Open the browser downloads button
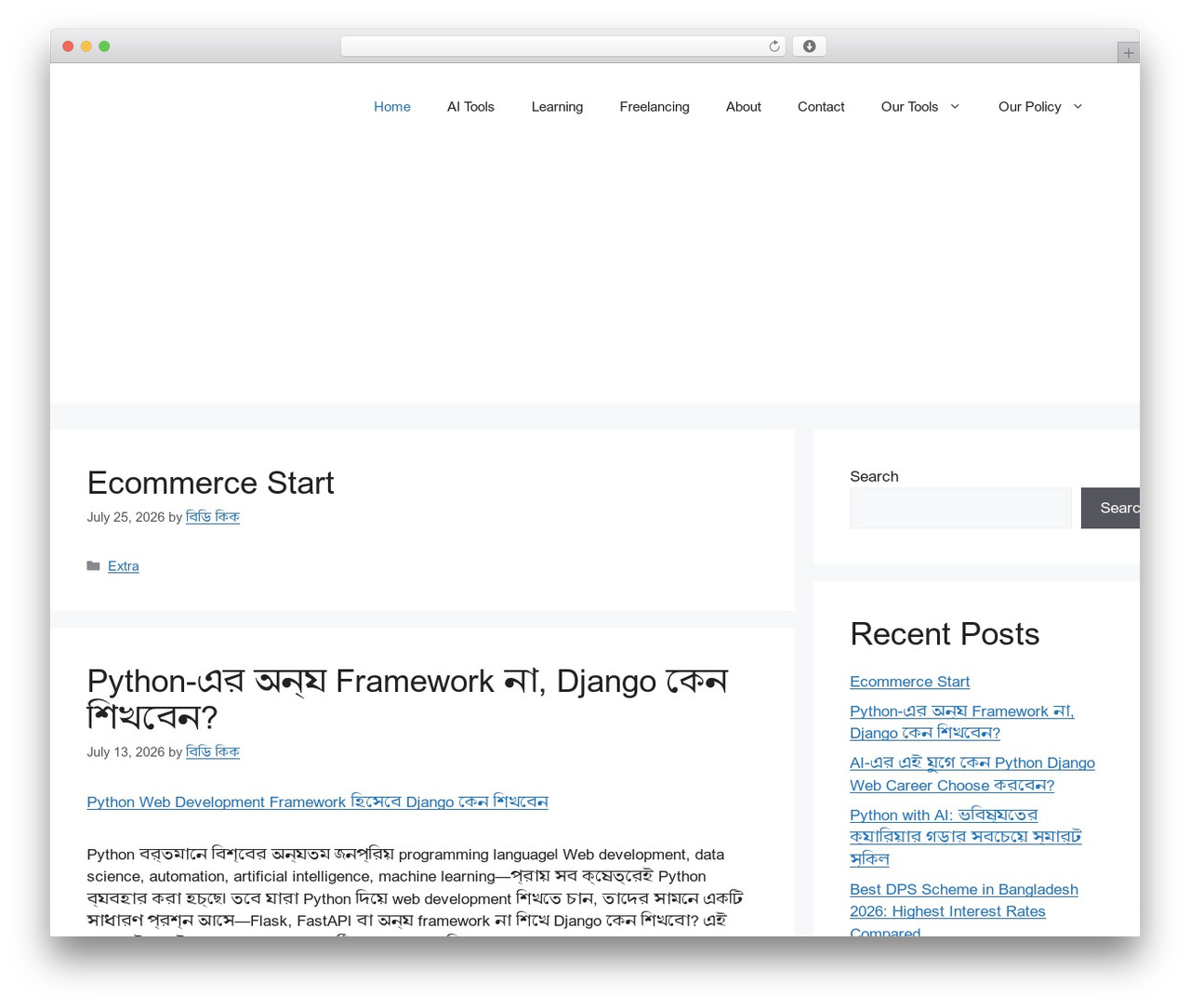Image resolution: width=1190 pixels, height=1008 pixels. 809,46
